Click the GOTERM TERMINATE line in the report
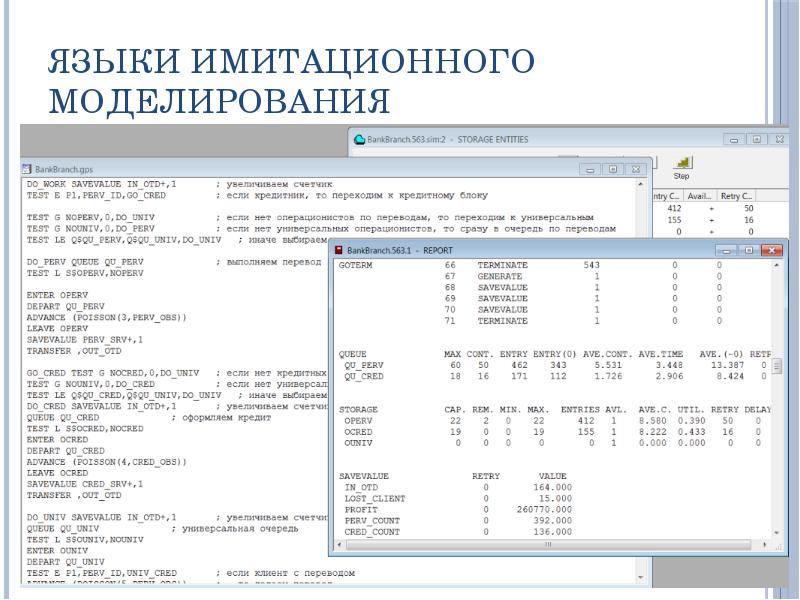The height and width of the screenshot is (600, 800). [x=420, y=266]
